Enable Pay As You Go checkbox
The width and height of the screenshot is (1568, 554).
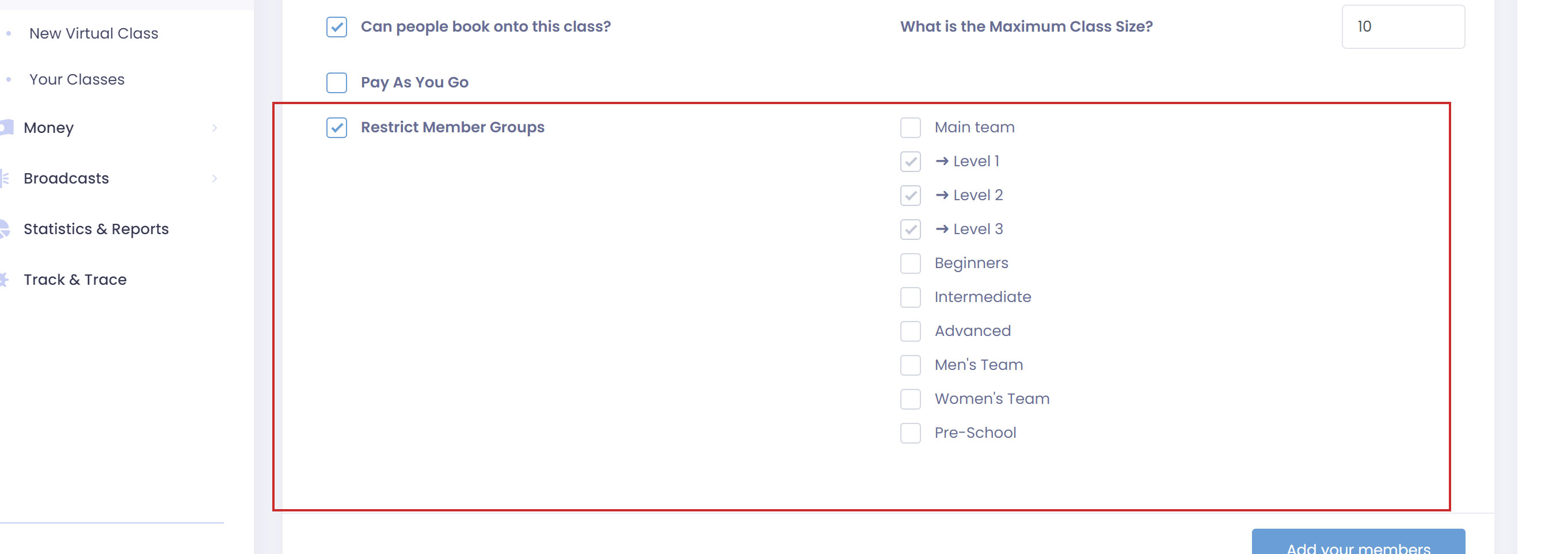pyautogui.click(x=337, y=83)
